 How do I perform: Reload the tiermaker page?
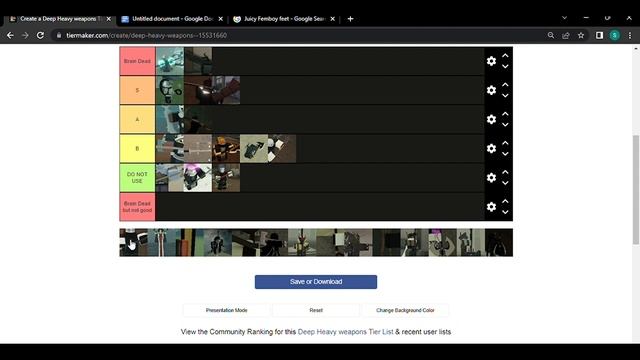pyautogui.click(x=40, y=36)
